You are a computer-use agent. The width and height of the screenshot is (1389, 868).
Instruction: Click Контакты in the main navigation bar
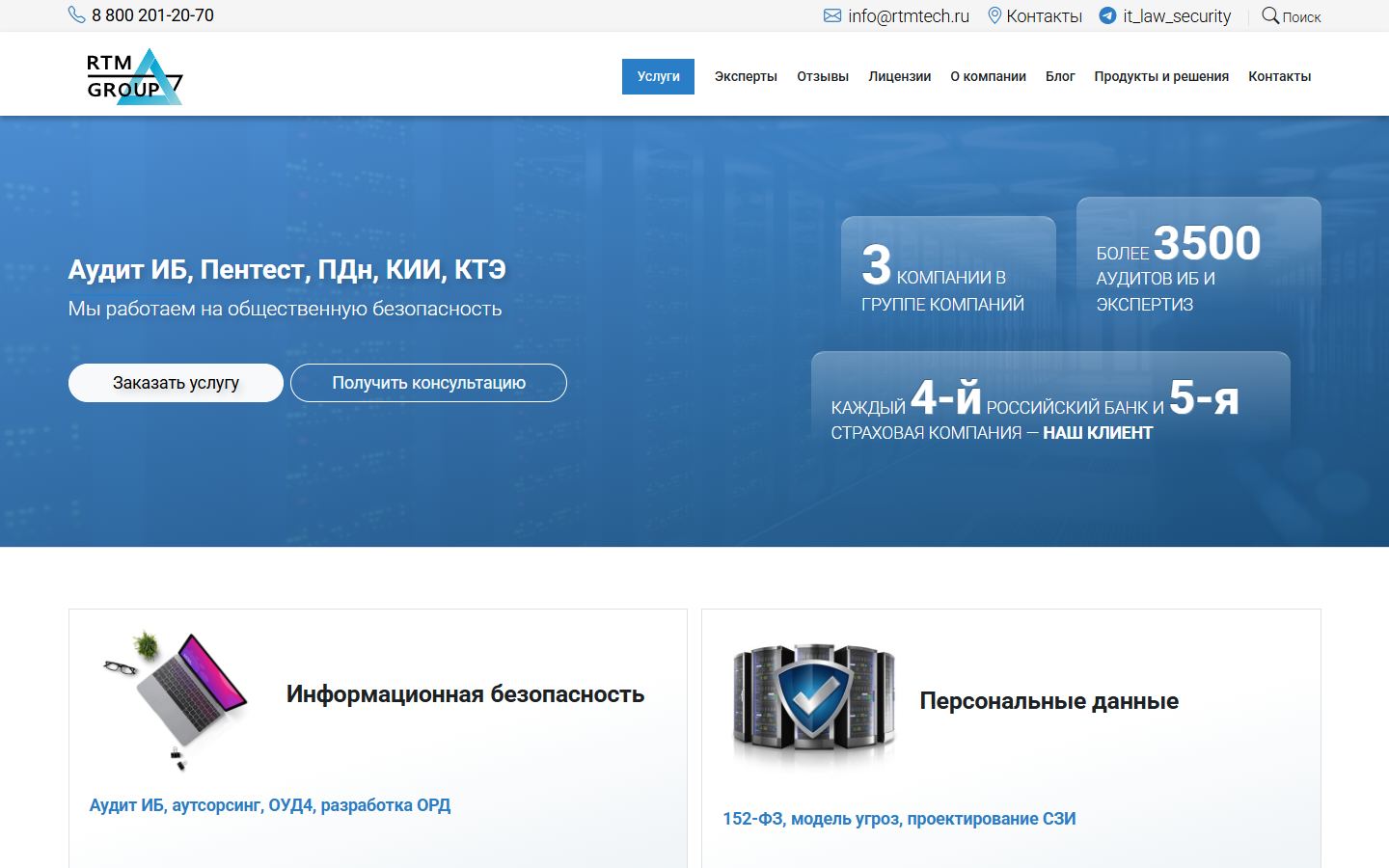click(x=1280, y=76)
